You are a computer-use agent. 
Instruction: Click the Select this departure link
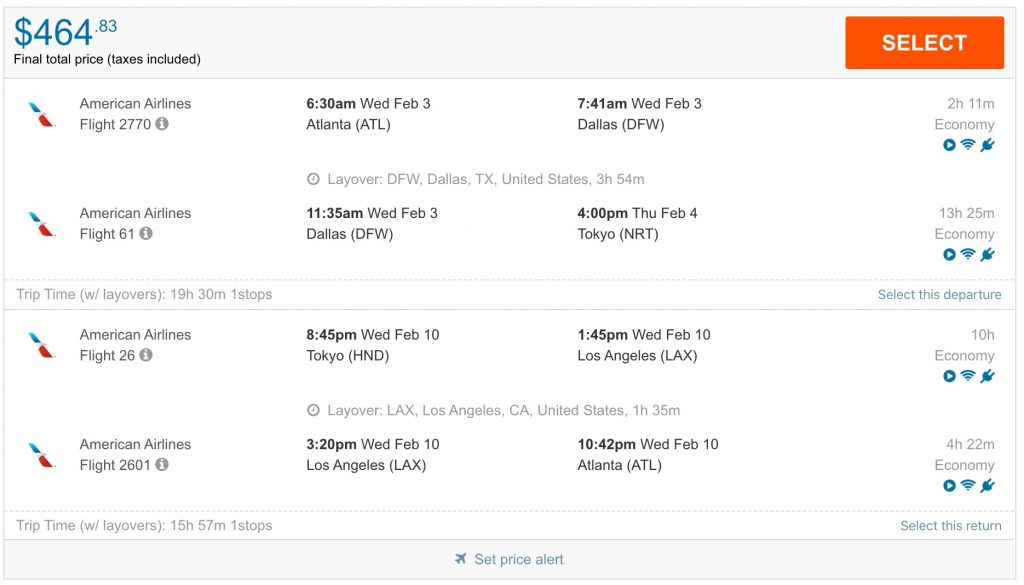[939, 295]
